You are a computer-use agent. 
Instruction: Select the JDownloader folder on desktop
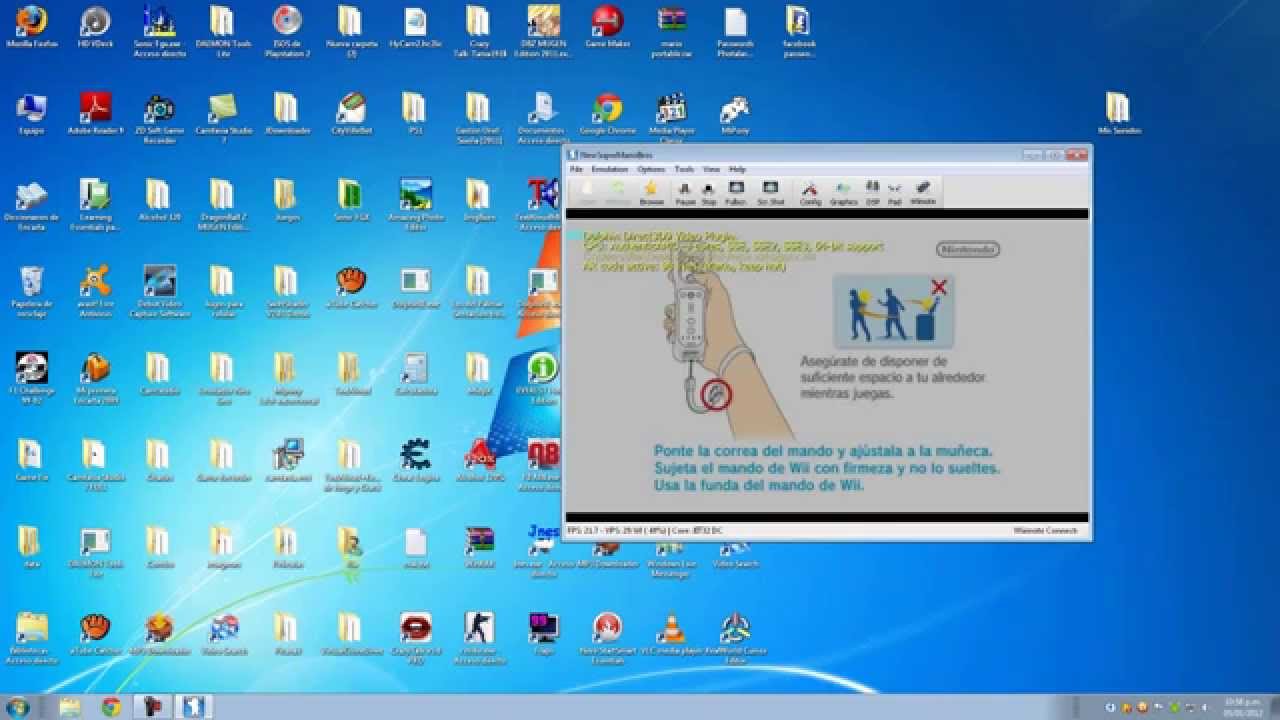click(x=287, y=115)
